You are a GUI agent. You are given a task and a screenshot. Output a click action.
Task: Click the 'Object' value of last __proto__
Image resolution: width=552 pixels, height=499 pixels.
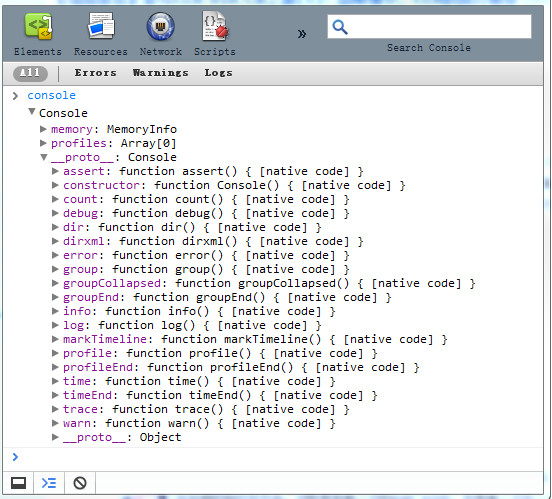(x=161, y=437)
